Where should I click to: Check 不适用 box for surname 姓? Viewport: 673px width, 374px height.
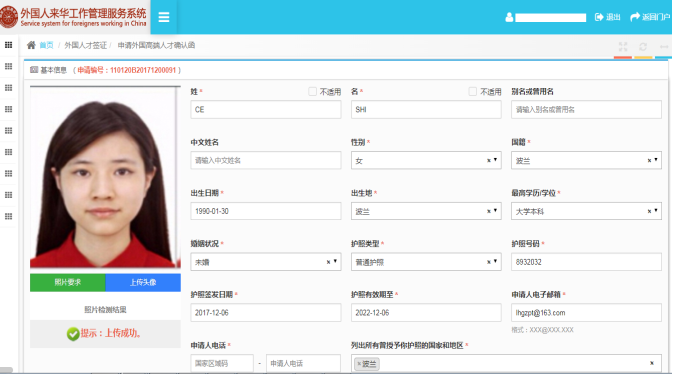click(x=312, y=91)
